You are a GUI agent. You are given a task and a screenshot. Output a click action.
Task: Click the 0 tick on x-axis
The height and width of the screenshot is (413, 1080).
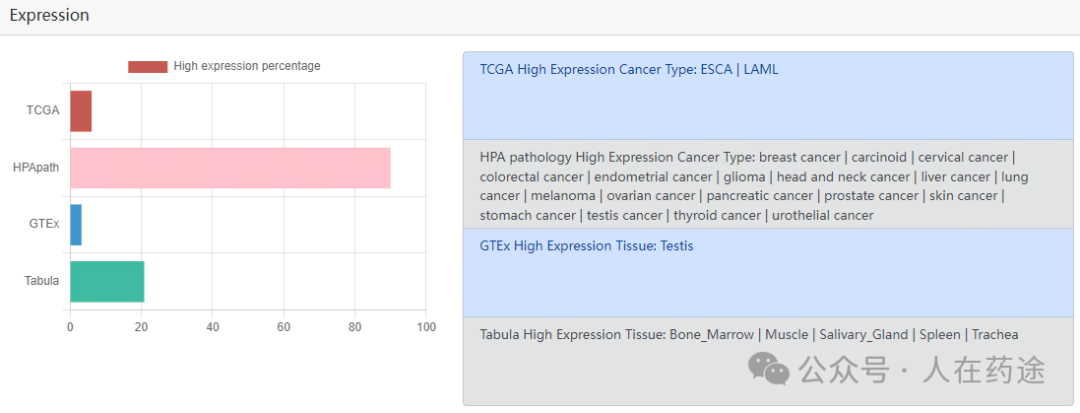[x=70, y=328]
